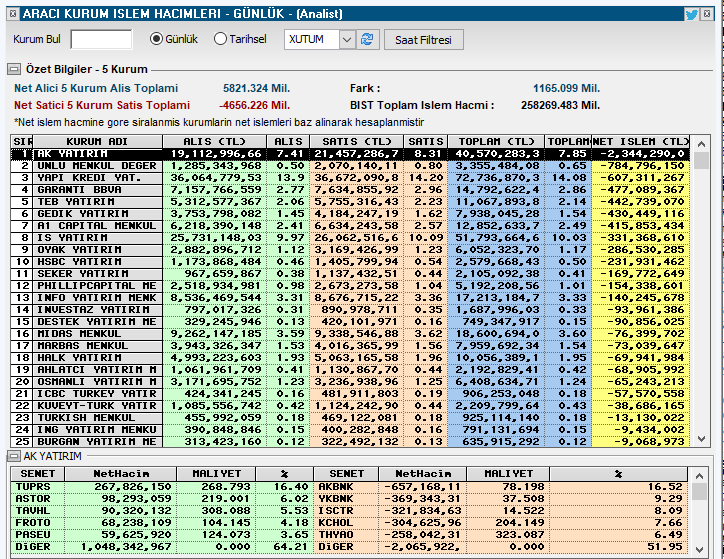724x559 pixels.
Task: Select the Tarihsel radio button
Action: click(220, 39)
